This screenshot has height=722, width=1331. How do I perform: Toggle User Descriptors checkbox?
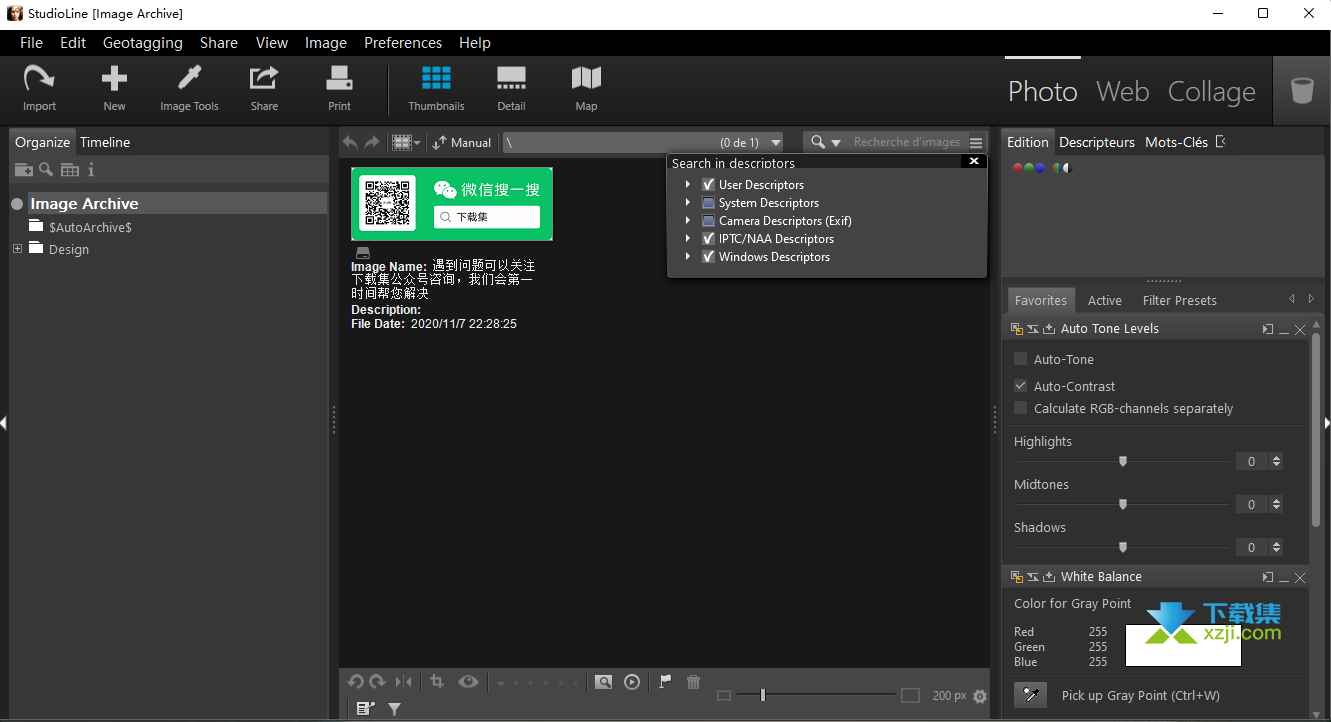click(708, 184)
